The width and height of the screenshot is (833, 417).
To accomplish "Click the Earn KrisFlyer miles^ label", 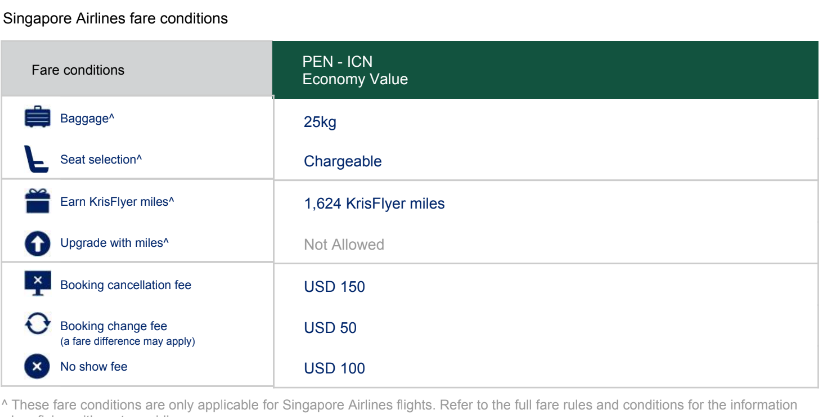I will coord(117,202).
